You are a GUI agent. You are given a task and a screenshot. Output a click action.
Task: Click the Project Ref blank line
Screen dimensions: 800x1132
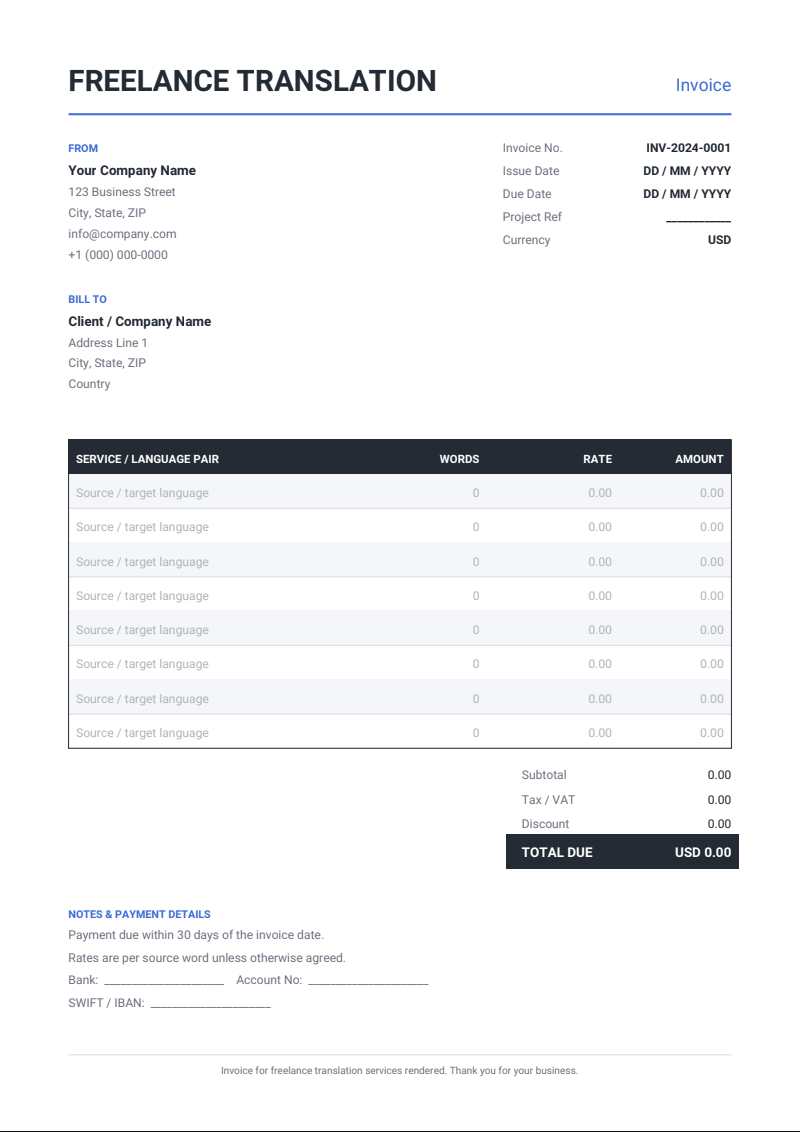pyautogui.click(x=698, y=218)
